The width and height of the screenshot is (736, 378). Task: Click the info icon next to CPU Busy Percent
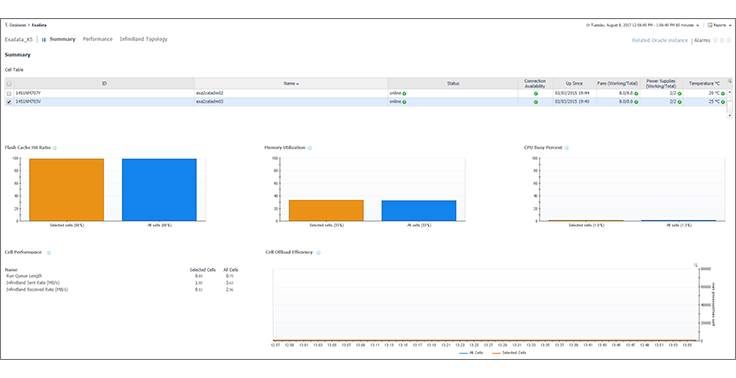click(567, 148)
